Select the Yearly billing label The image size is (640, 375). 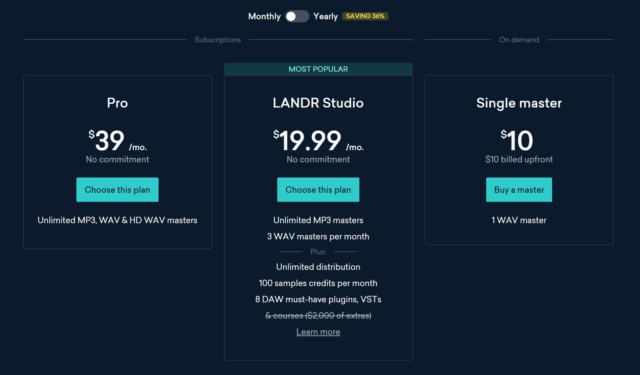click(x=325, y=16)
